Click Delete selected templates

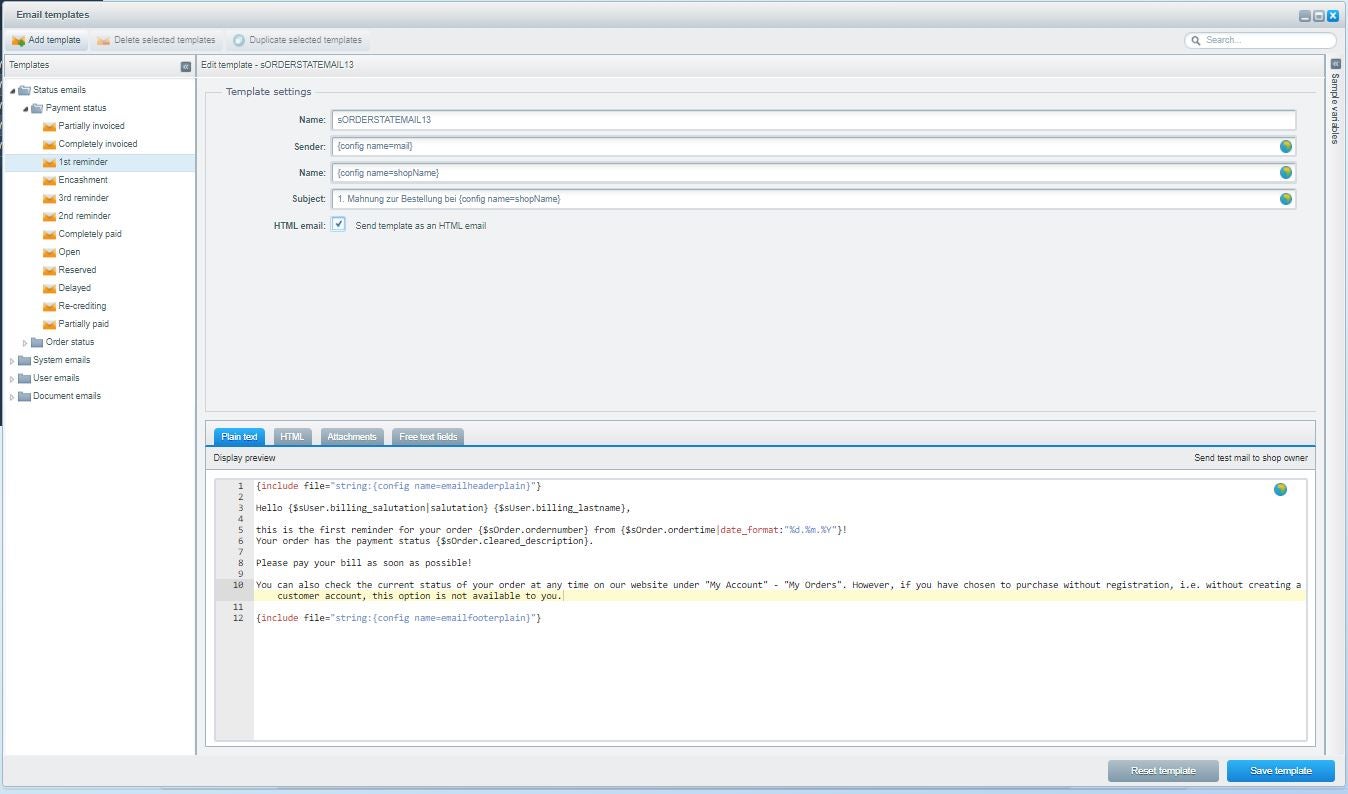coord(156,40)
